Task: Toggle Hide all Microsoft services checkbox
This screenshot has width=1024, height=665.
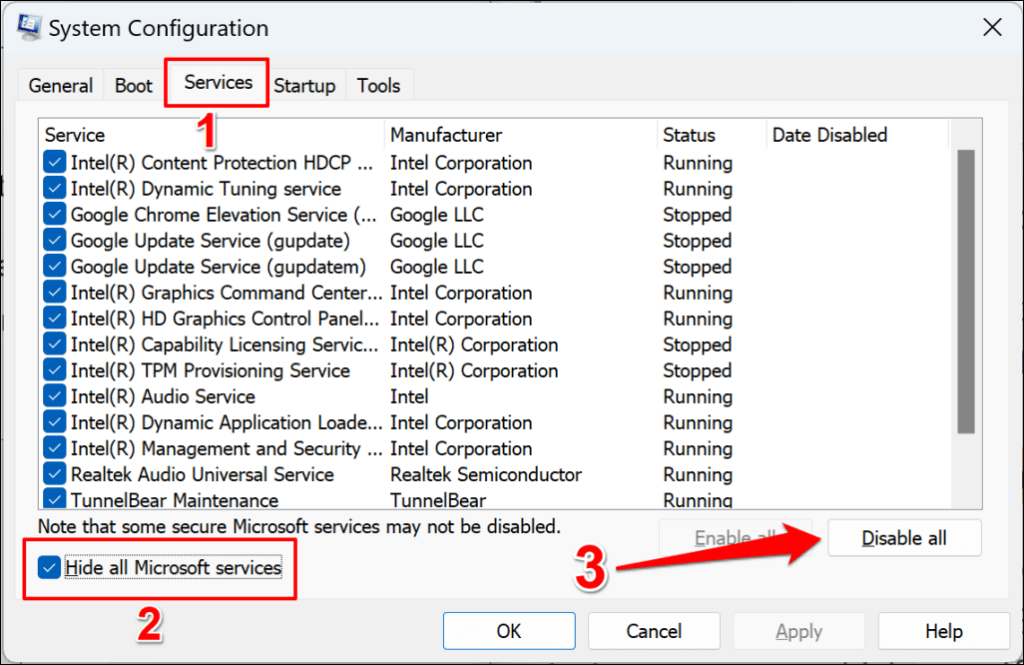Action: point(49,567)
